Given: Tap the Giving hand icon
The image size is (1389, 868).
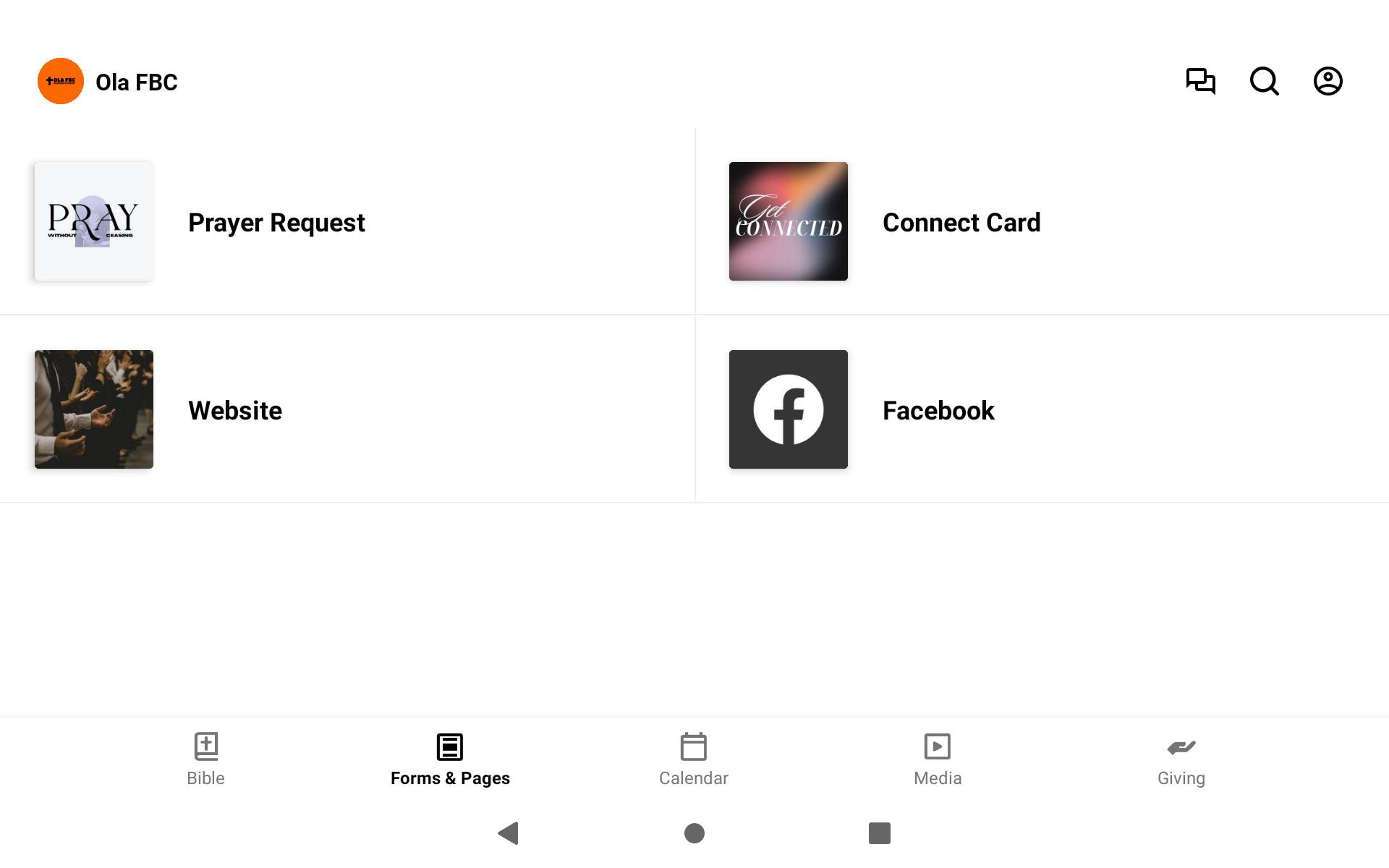Looking at the screenshot, I should (1181, 746).
